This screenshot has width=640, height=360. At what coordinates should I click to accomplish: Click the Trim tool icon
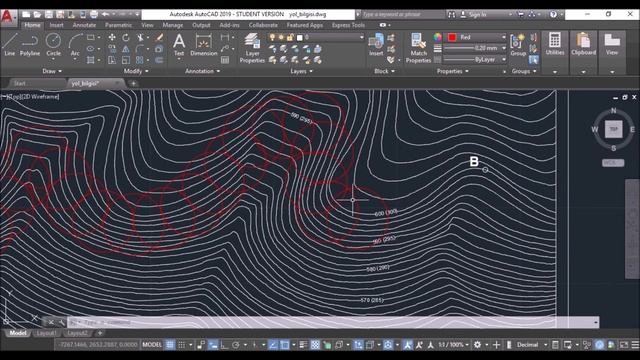pos(140,38)
